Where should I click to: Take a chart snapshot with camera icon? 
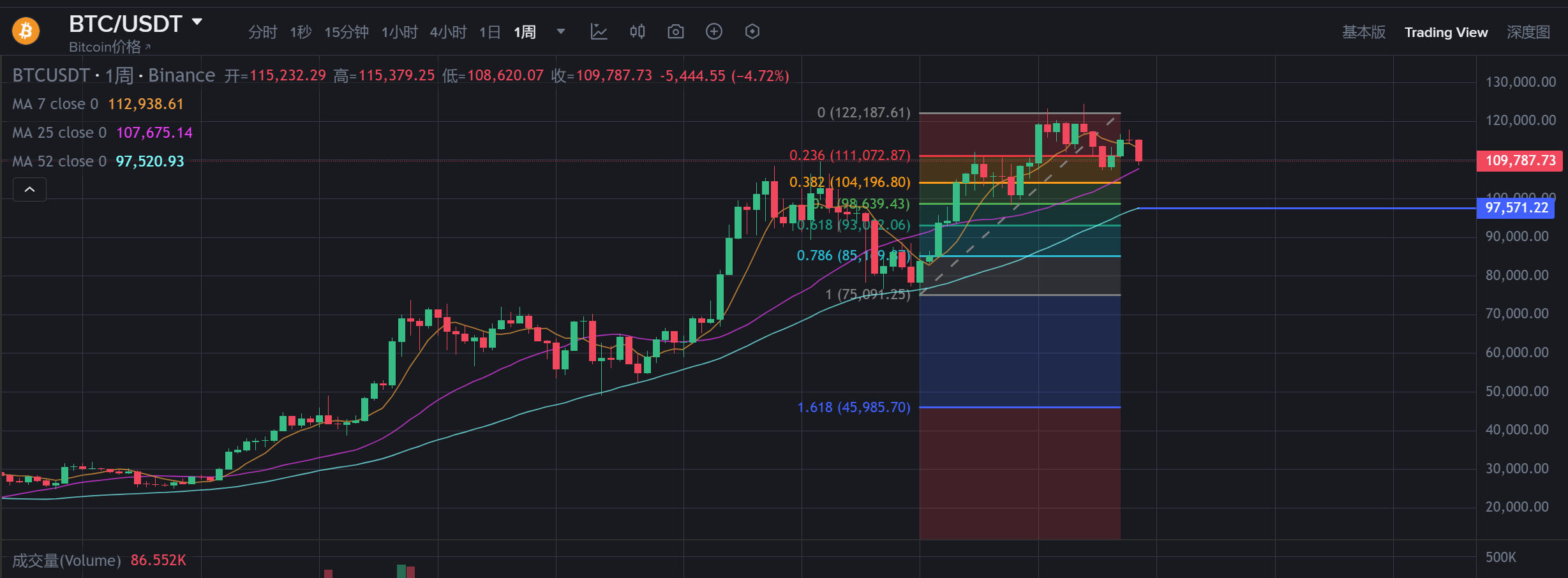click(675, 31)
